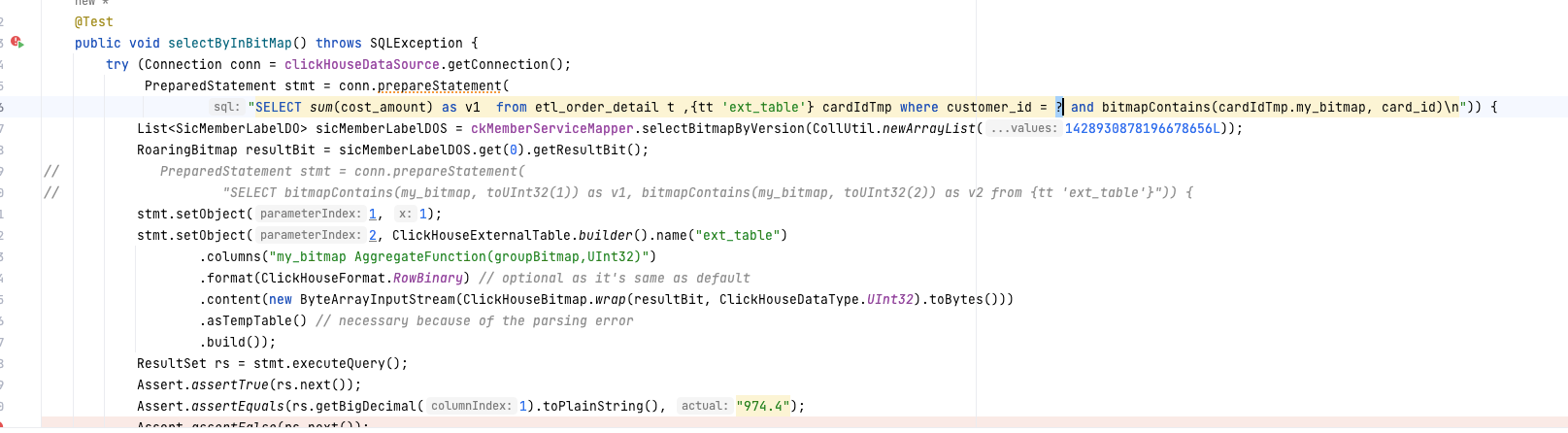Click 'sum(cost_amount)' in the SQL string
Image resolution: width=1568 pixels, height=433 pixels.
(x=371, y=107)
